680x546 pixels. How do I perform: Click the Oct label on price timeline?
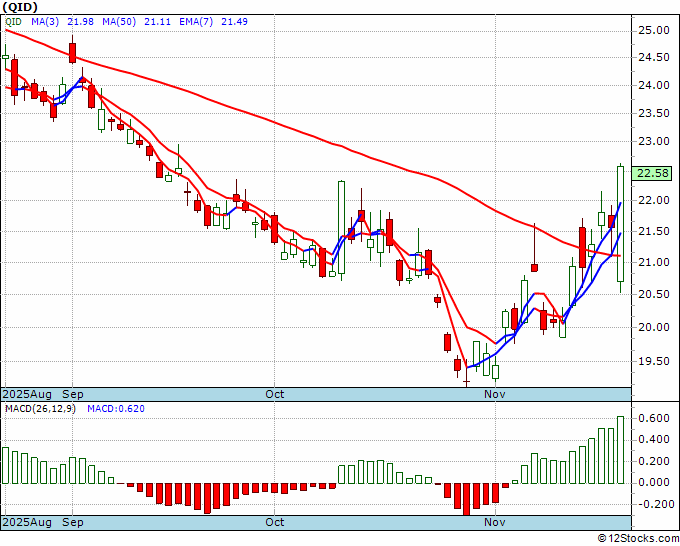[275, 394]
